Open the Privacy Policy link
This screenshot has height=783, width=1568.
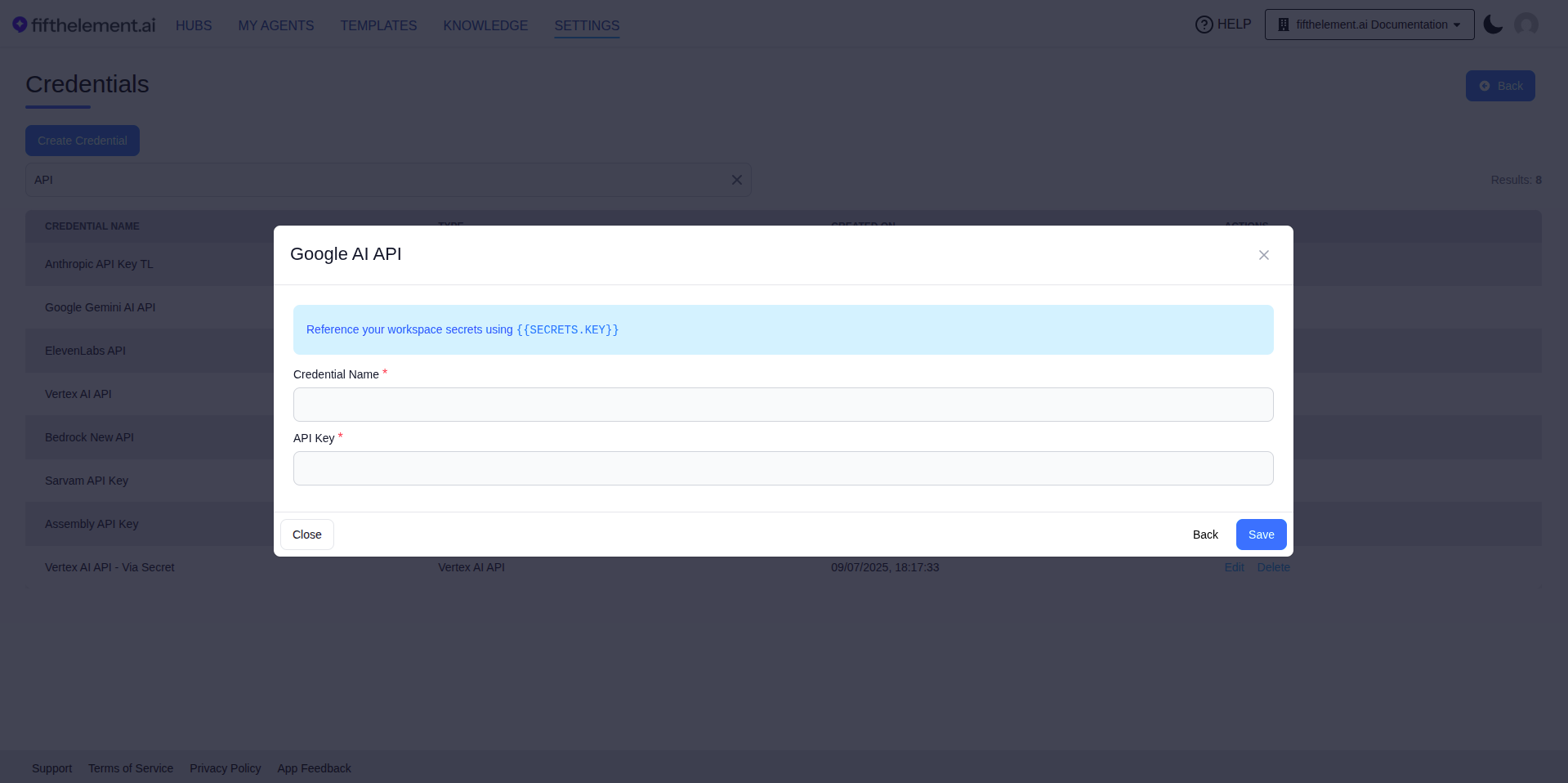tap(226, 768)
